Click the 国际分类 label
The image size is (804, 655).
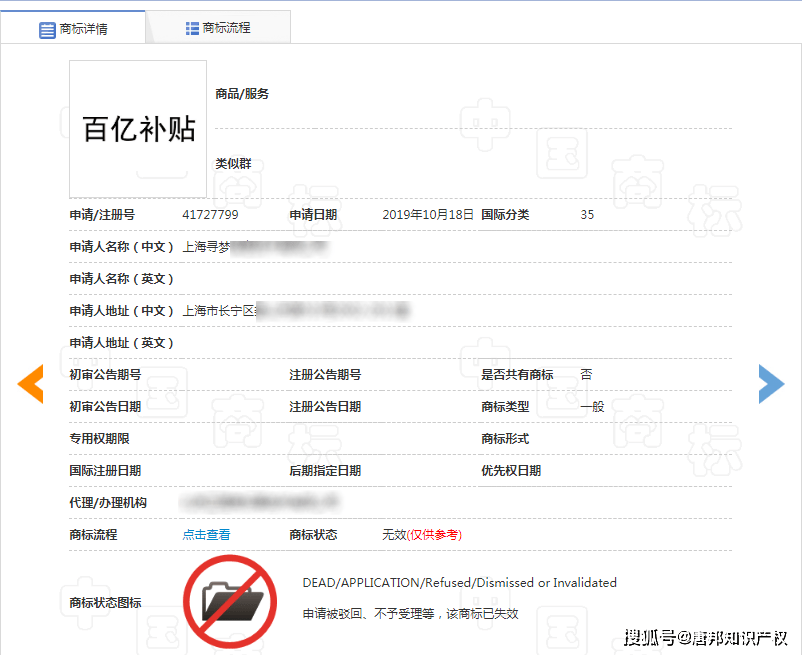(x=505, y=214)
